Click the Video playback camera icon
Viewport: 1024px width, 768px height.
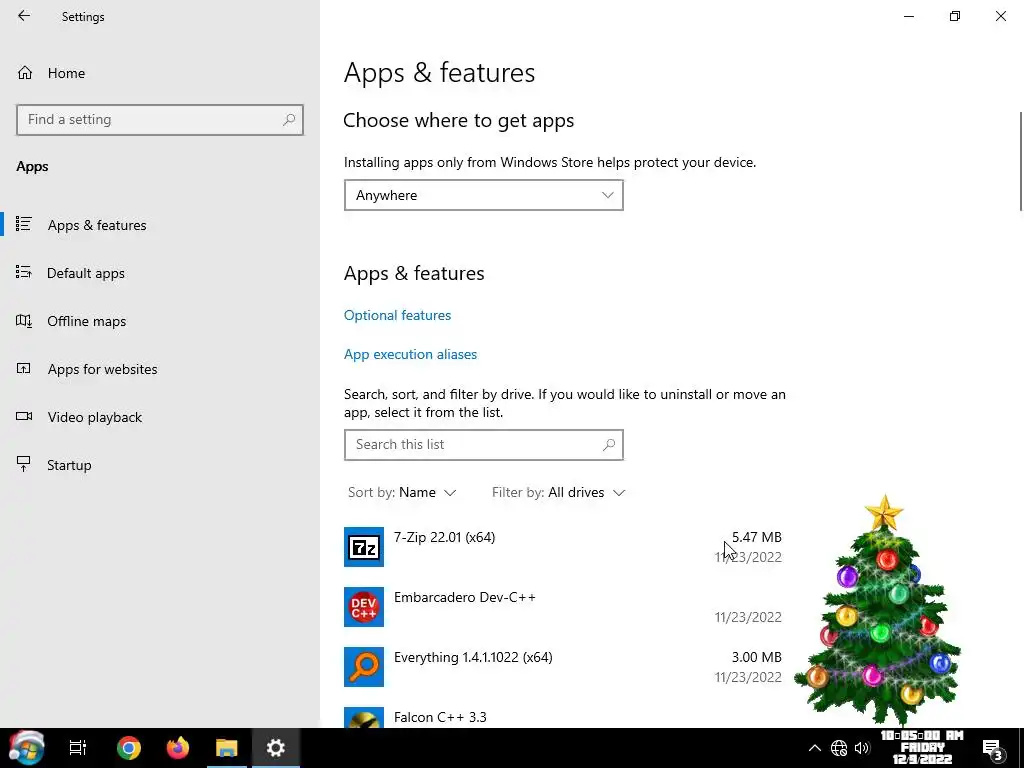[24, 416]
